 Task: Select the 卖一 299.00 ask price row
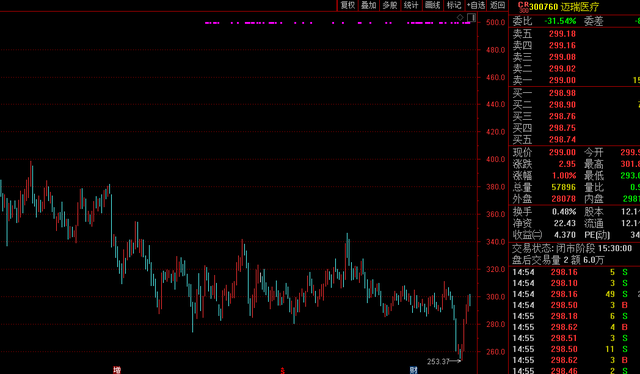coord(574,80)
